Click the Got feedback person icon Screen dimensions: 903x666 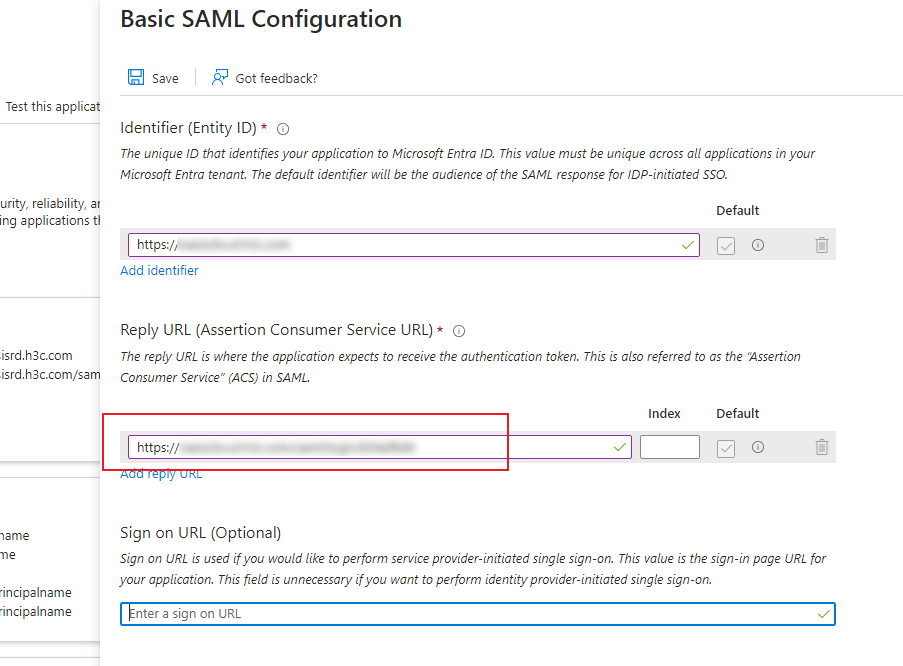[x=219, y=77]
